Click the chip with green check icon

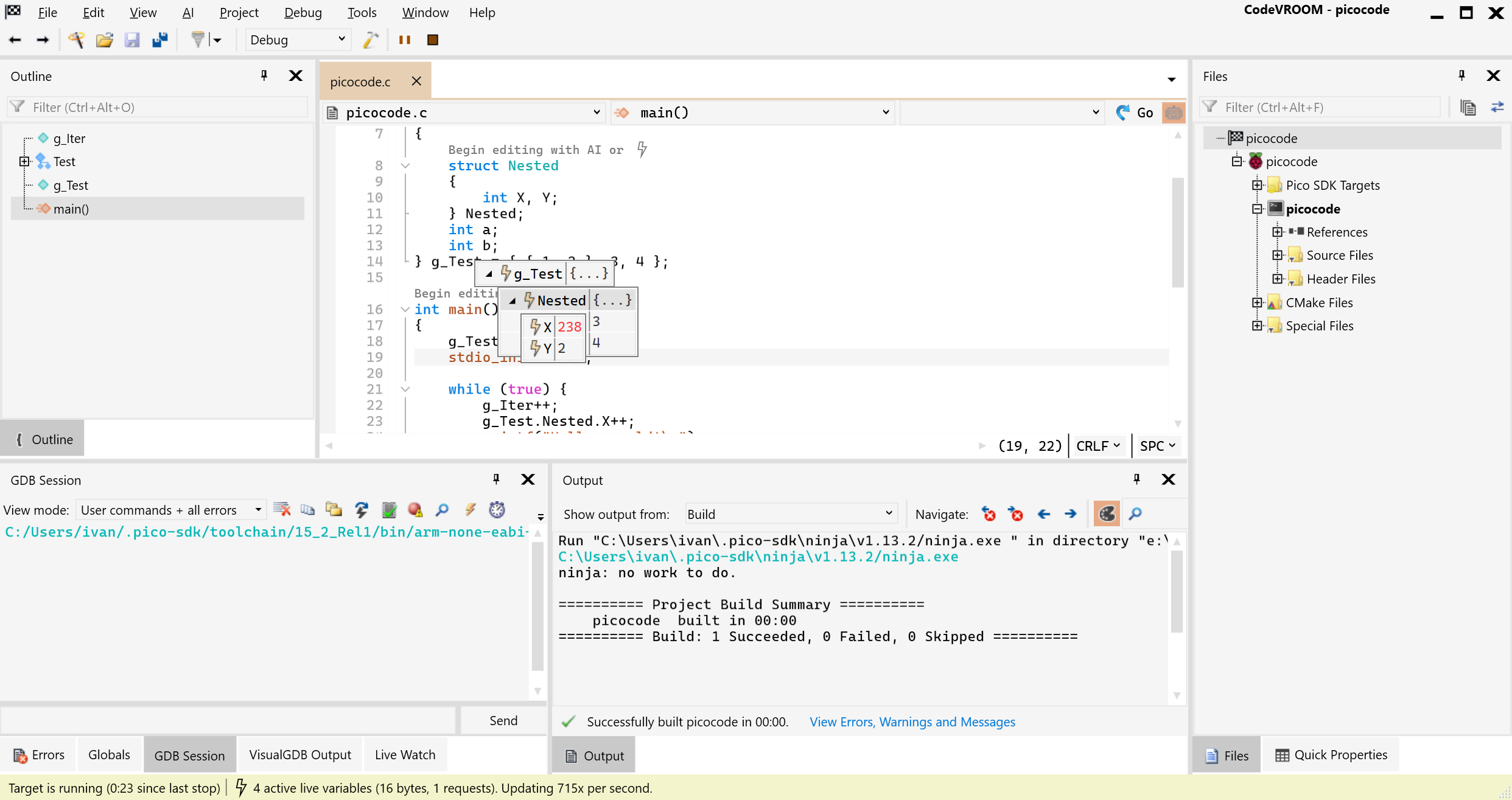point(389,510)
